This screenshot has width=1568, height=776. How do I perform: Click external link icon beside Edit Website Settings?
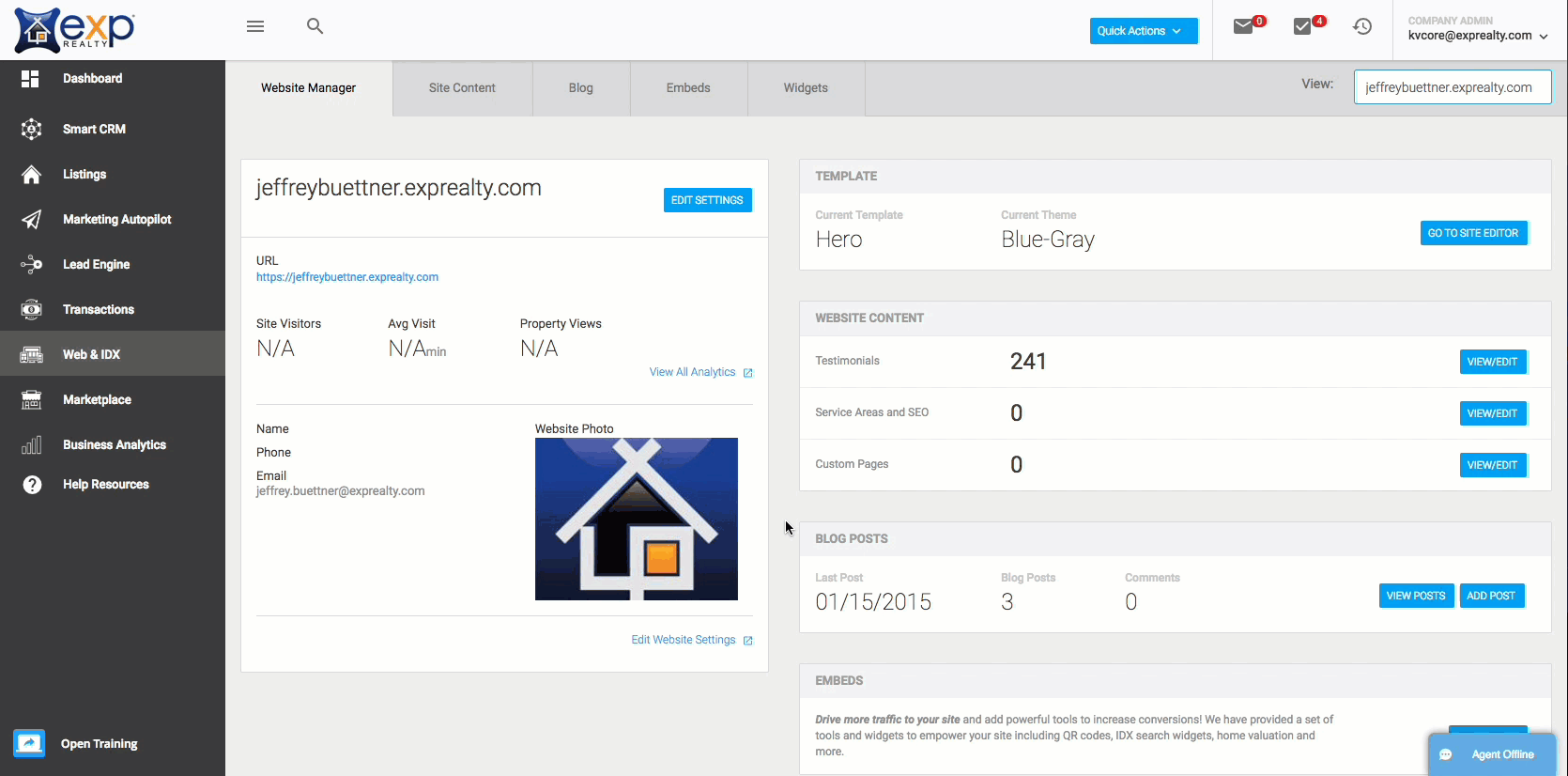(x=748, y=641)
